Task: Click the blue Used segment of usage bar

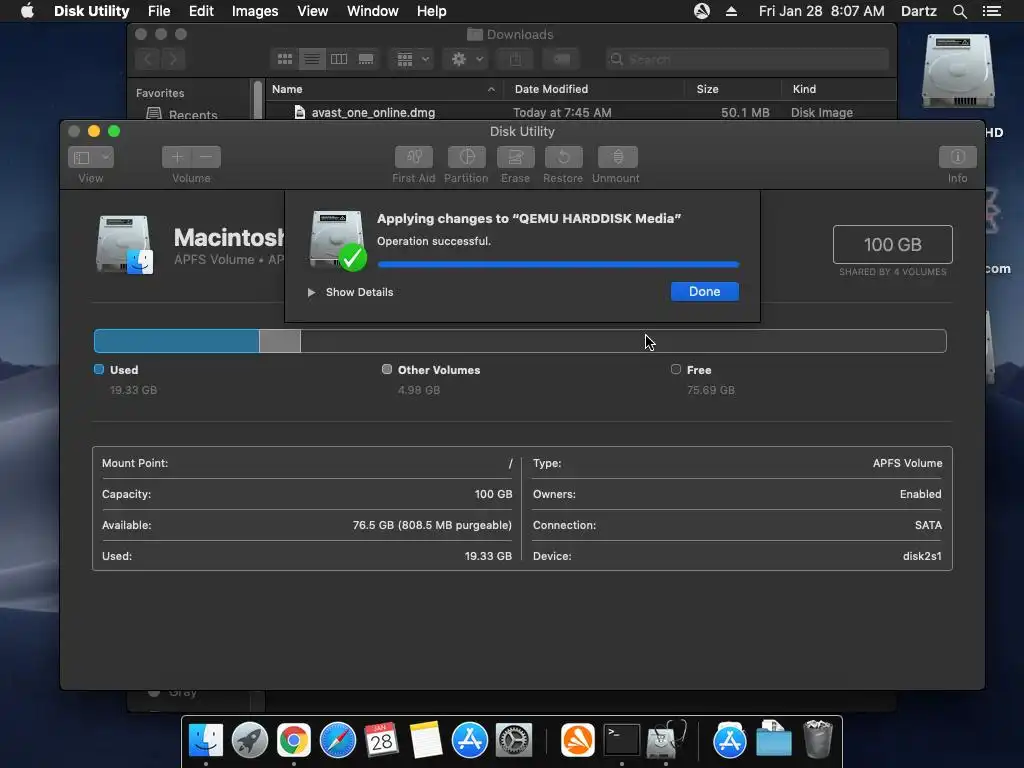Action: click(176, 341)
